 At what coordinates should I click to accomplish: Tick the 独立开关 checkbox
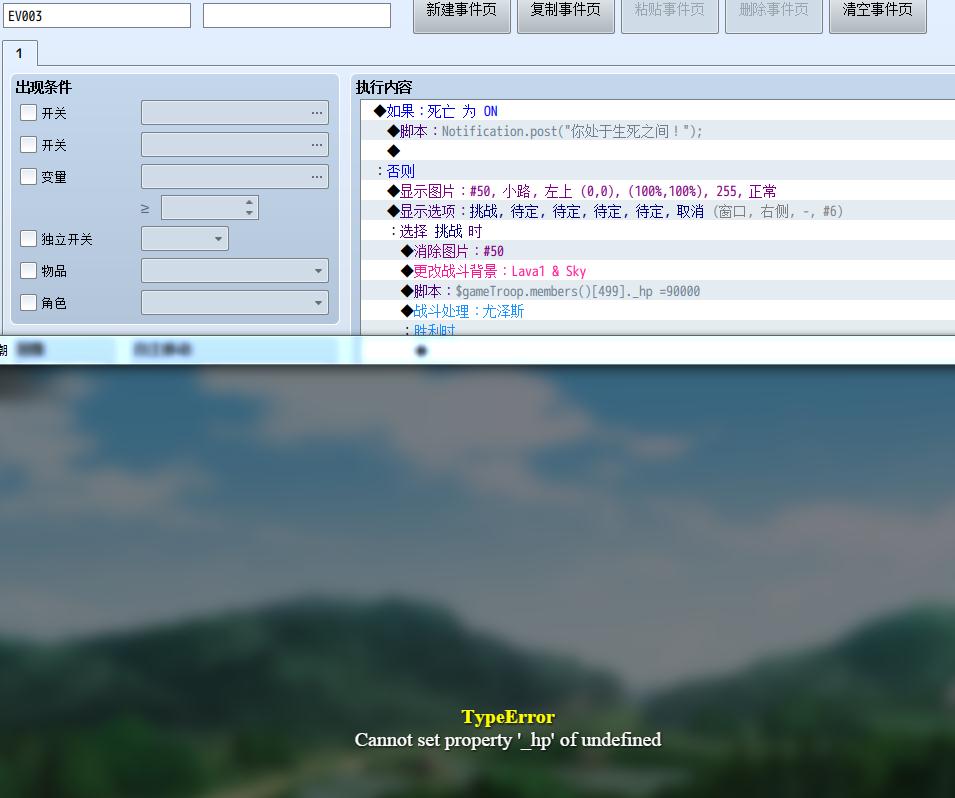28,239
